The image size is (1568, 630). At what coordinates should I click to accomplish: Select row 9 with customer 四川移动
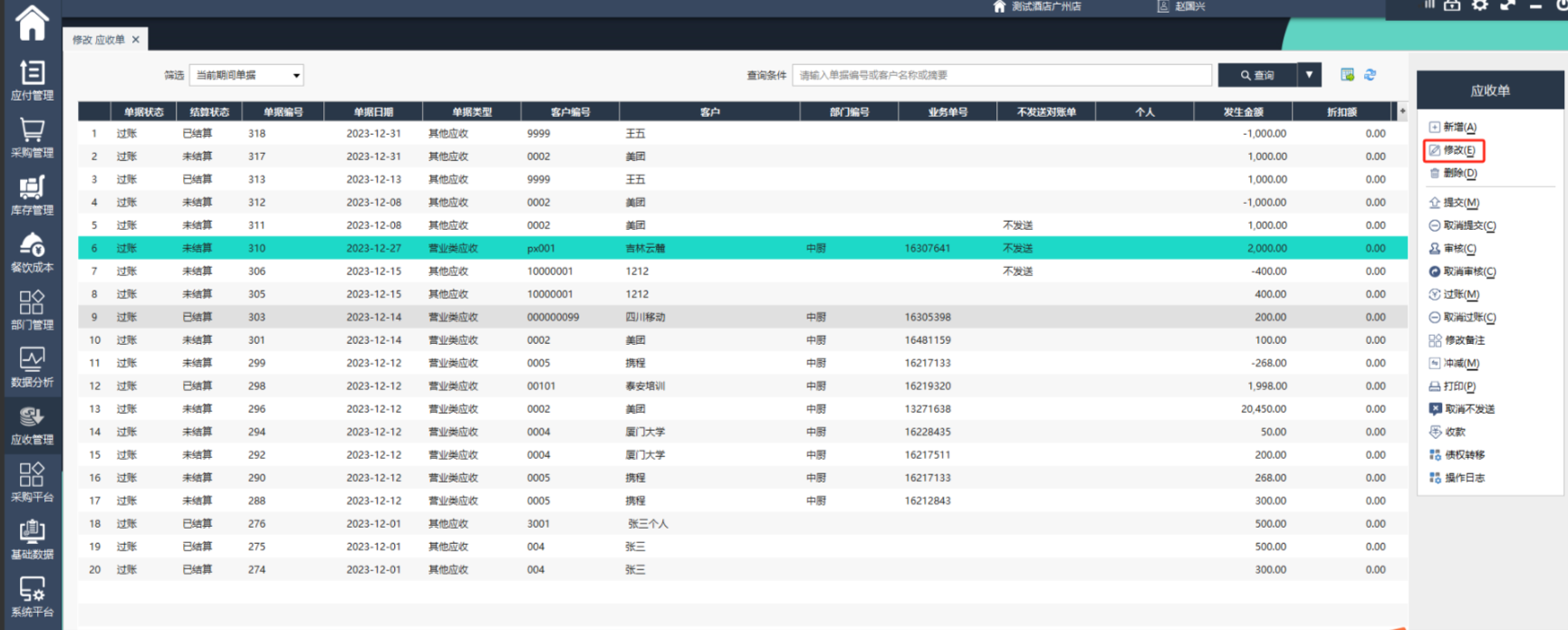point(634,317)
